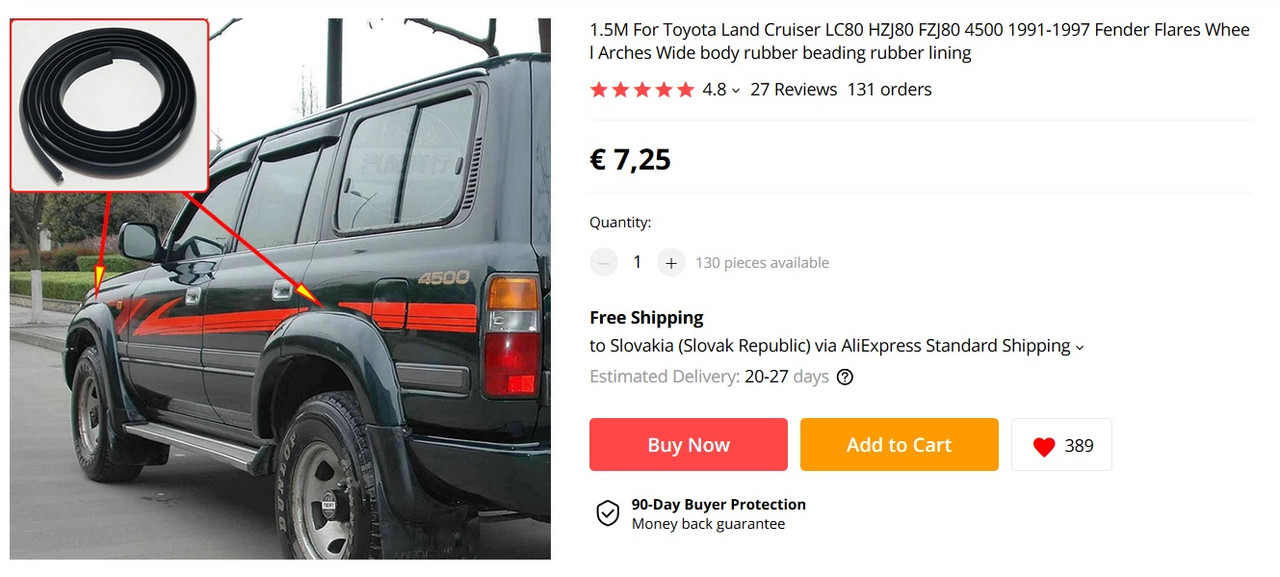Click the 389 wishlist count
The height and width of the screenshot is (577, 1280).
[1079, 446]
